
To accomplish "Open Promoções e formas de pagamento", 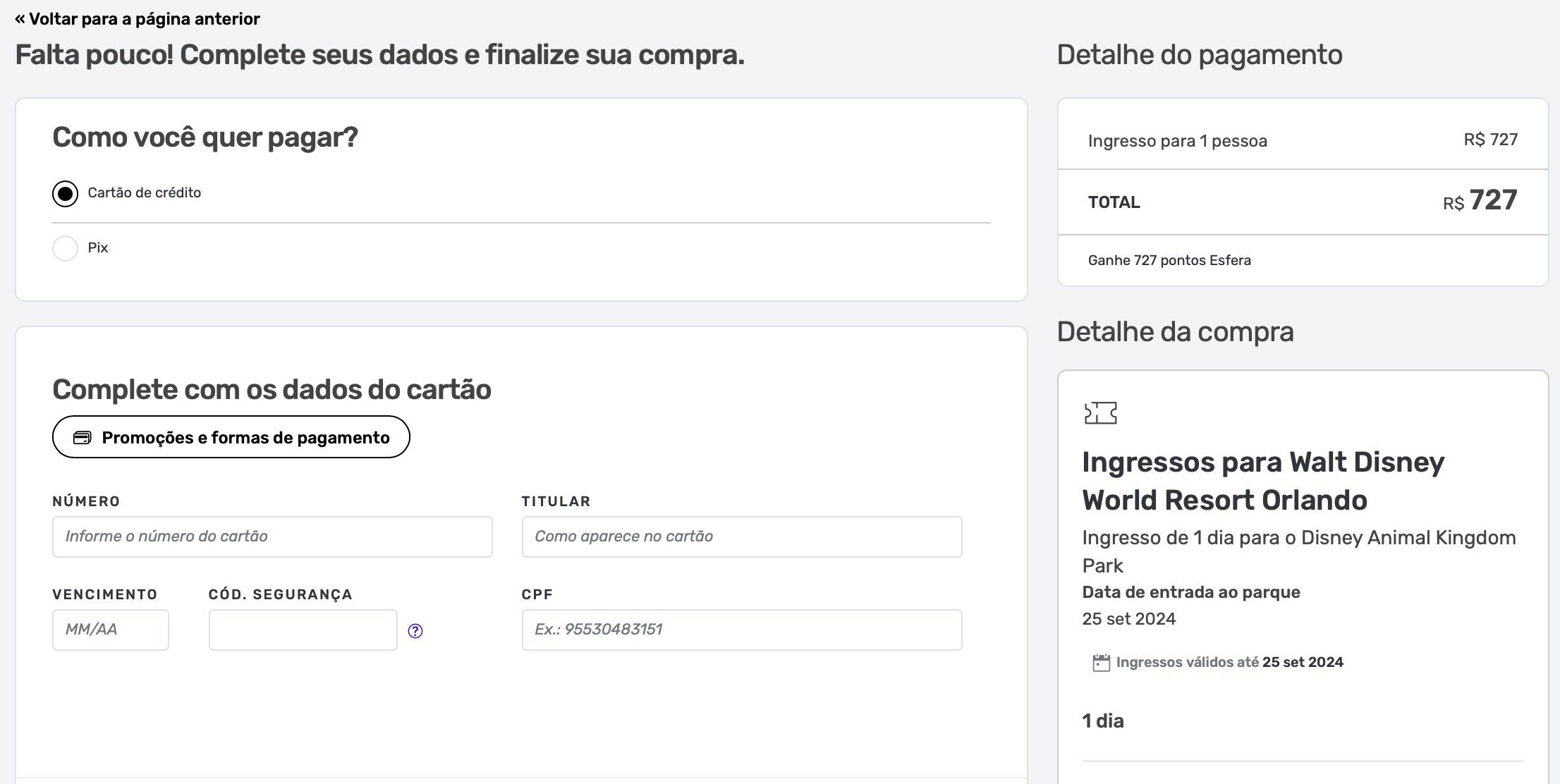I will 231,437.
